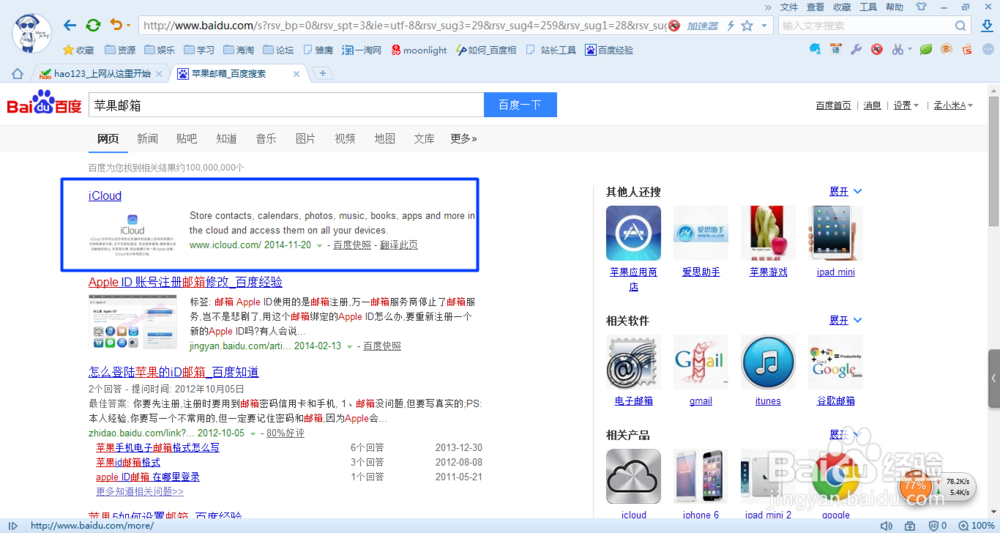Open the 一淘网 bookmark

point(362,50)
